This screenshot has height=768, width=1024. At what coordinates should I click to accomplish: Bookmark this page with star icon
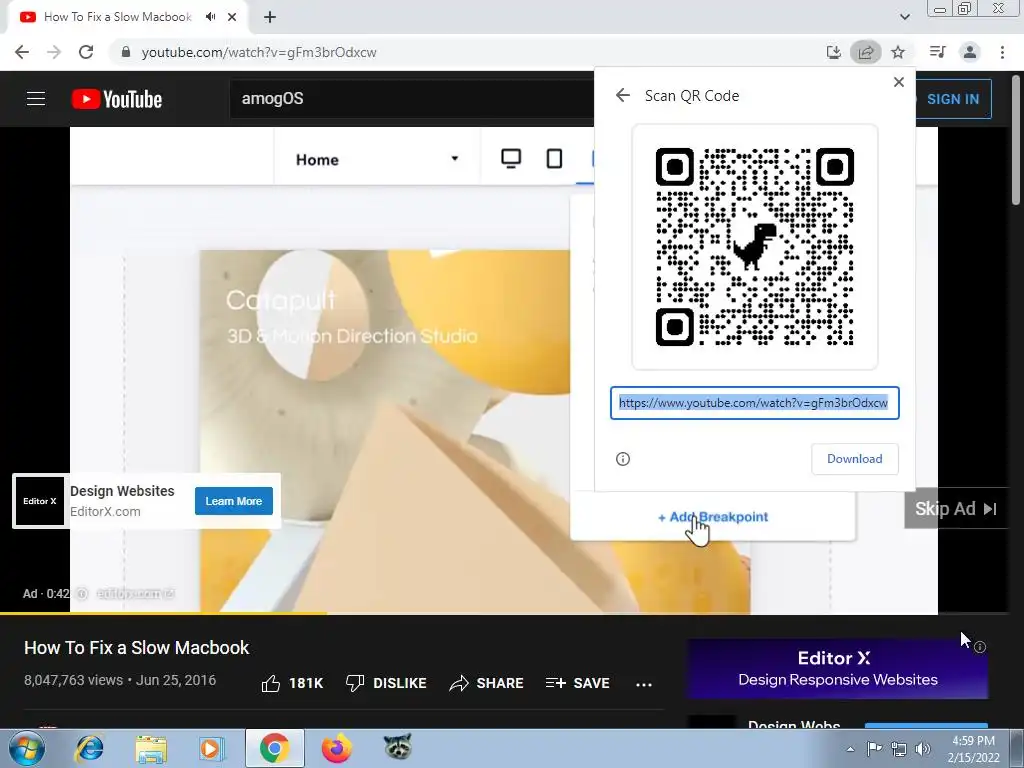[898, 52]
